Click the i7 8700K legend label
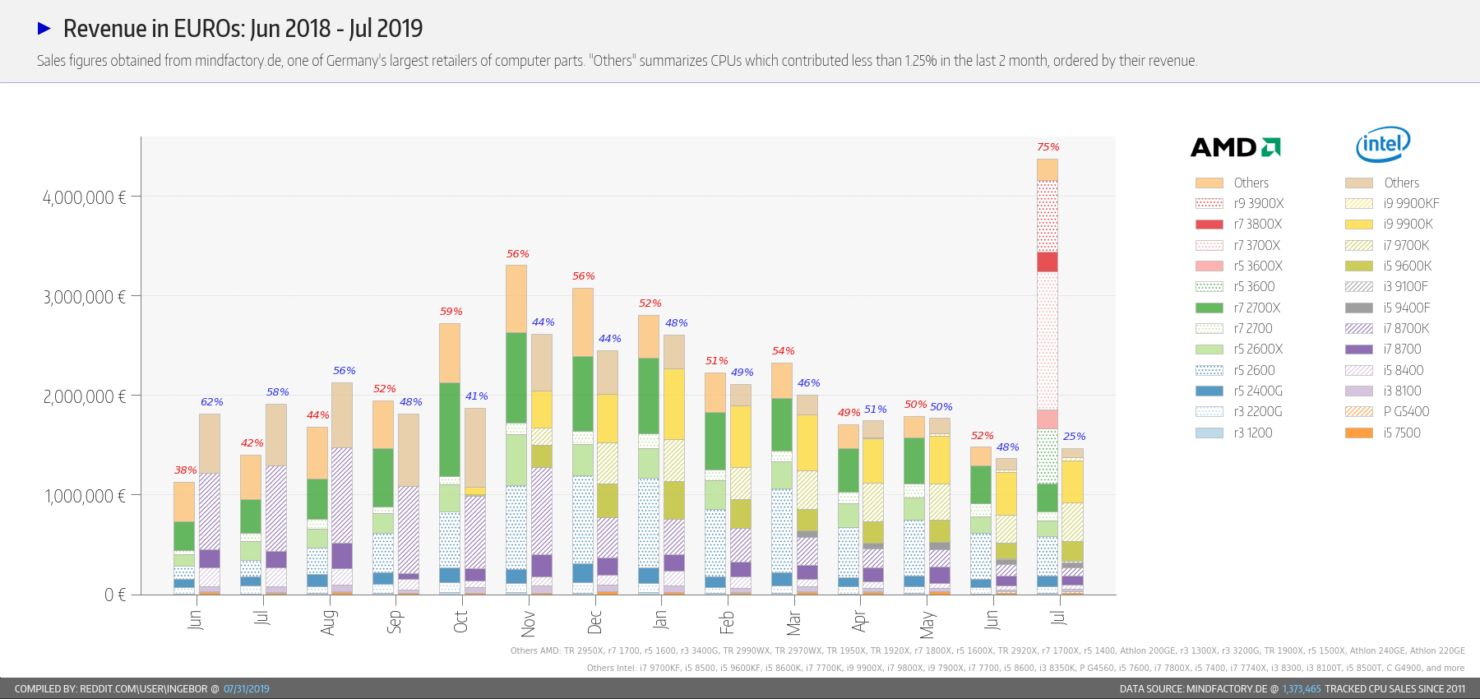The image size is (1480, 699). click(1408, 329)
